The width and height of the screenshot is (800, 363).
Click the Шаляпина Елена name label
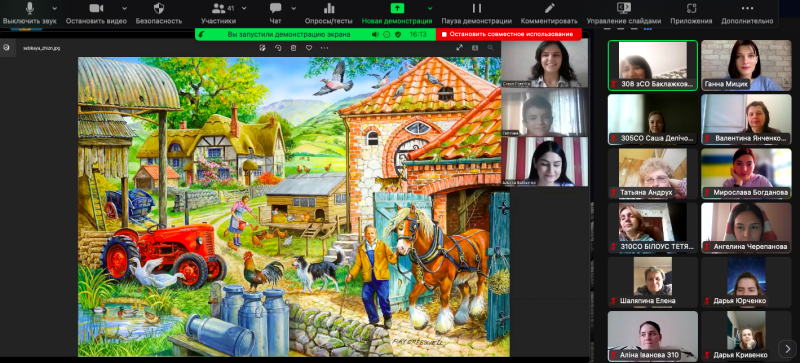(x=647, y=301)
